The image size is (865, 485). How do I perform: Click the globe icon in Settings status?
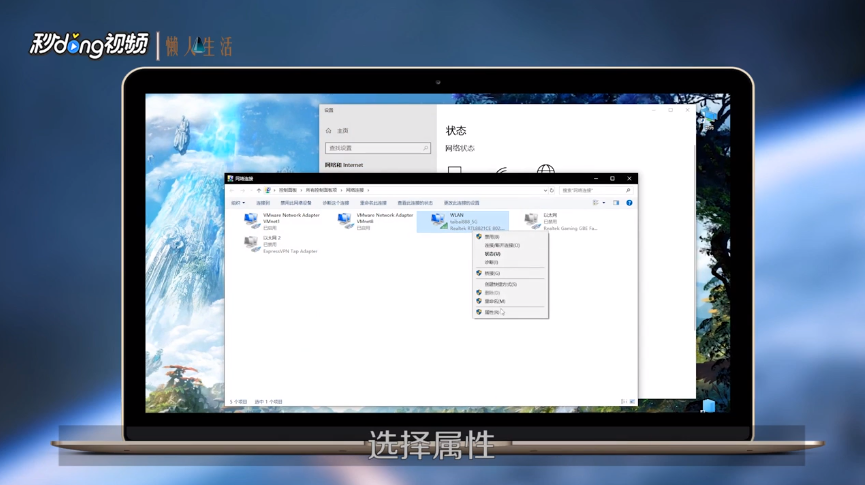[546, 170]
